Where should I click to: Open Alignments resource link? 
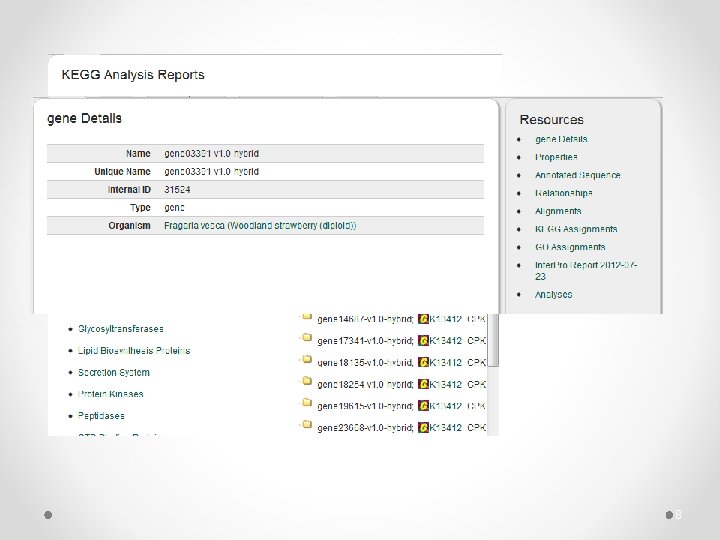558,211
